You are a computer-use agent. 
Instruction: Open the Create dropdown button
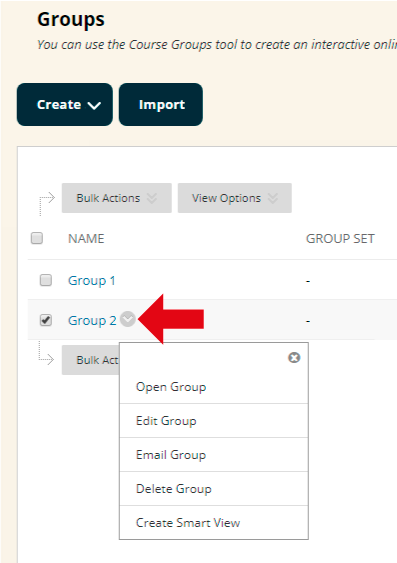pyautogui.click(x=65, y=104)
